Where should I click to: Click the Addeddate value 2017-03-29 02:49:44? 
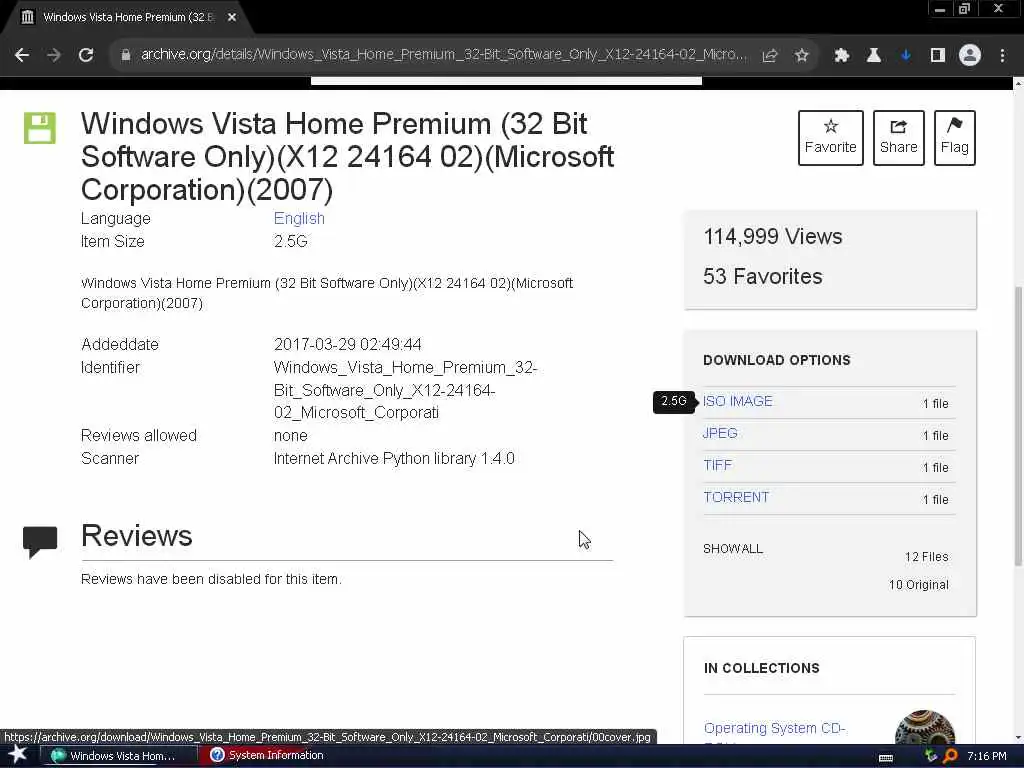click(347, 344)
